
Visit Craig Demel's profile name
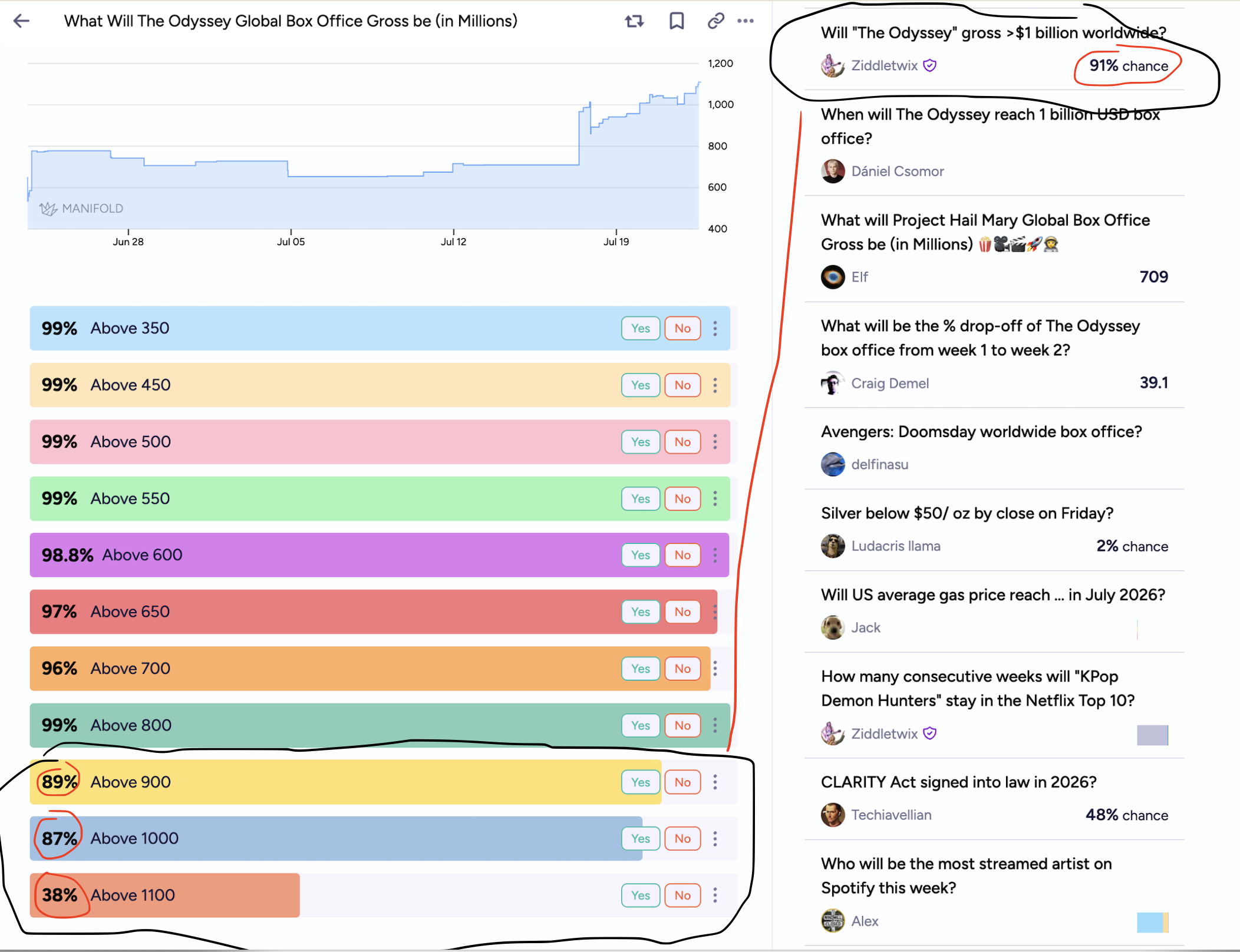pos(890,384)
